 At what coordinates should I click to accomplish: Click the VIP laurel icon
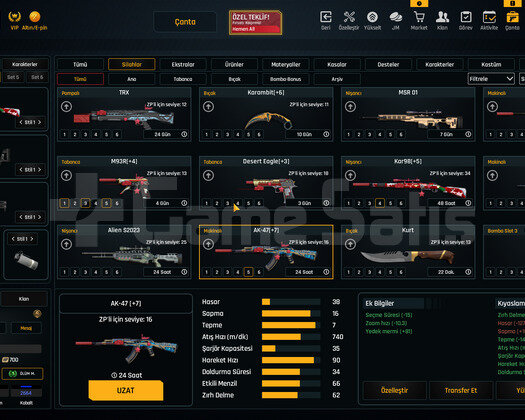(x=14, y=16)
